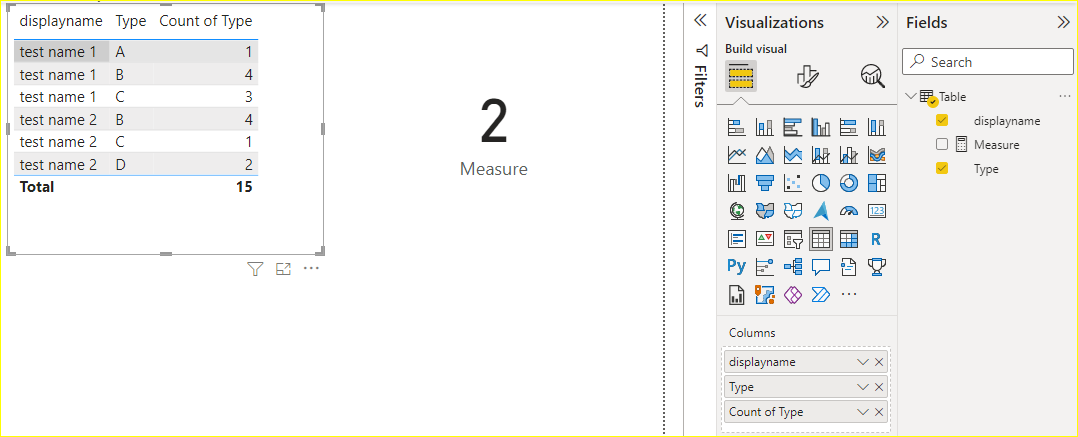Image resolution: width=1078 pixels, height=437 pixels.
Task: Toggle the displayname field checkbox
Action: pyautogui.click(x=942, y=121)
